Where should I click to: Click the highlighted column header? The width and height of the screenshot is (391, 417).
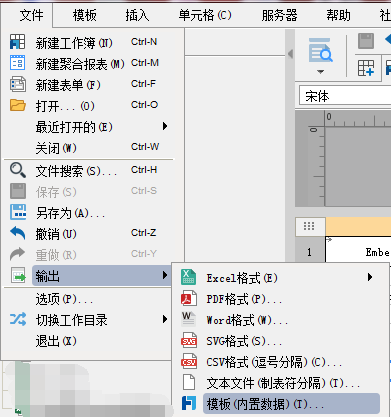pos(358,226)
